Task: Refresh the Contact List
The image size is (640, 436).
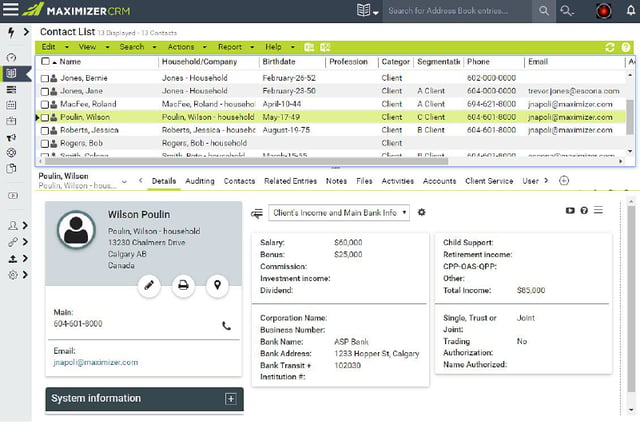Action: [610, 47]
